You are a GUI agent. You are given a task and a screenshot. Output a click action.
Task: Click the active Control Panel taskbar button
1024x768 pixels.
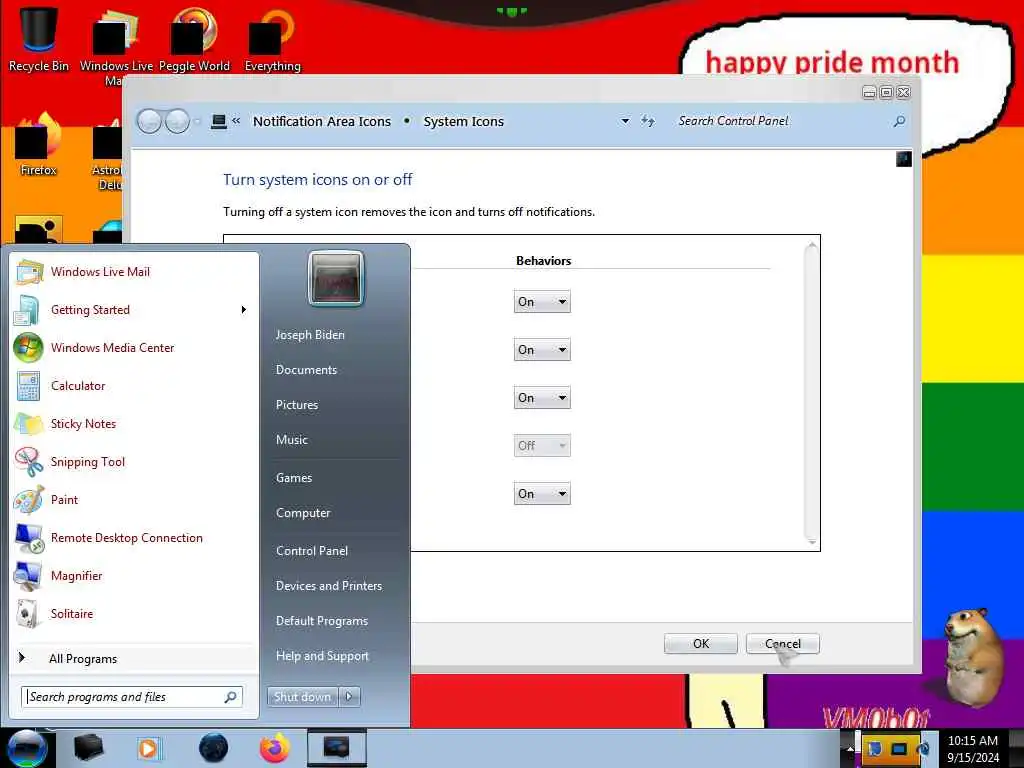tap(336, 748)
